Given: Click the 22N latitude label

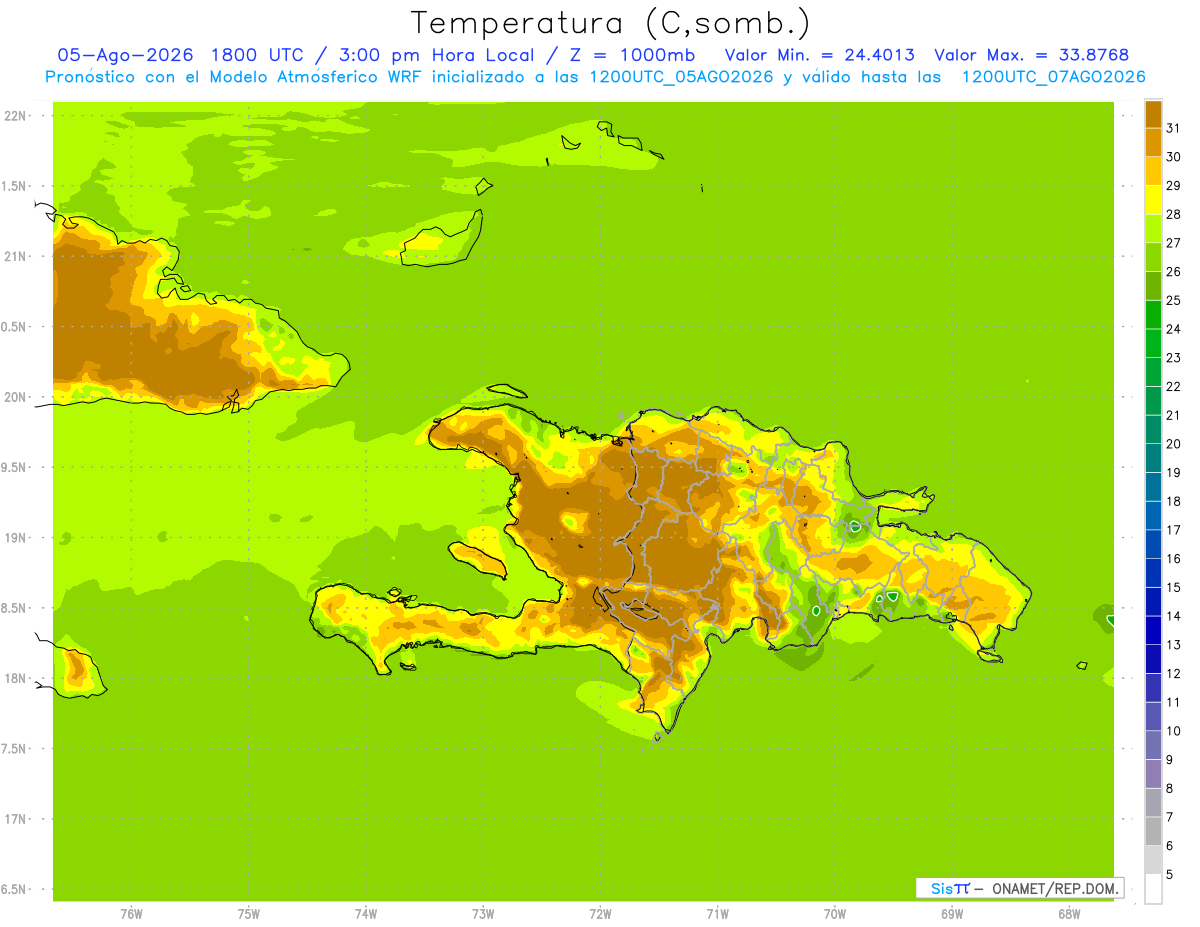Looking at the screenshot, I should [x=15, y=116].
